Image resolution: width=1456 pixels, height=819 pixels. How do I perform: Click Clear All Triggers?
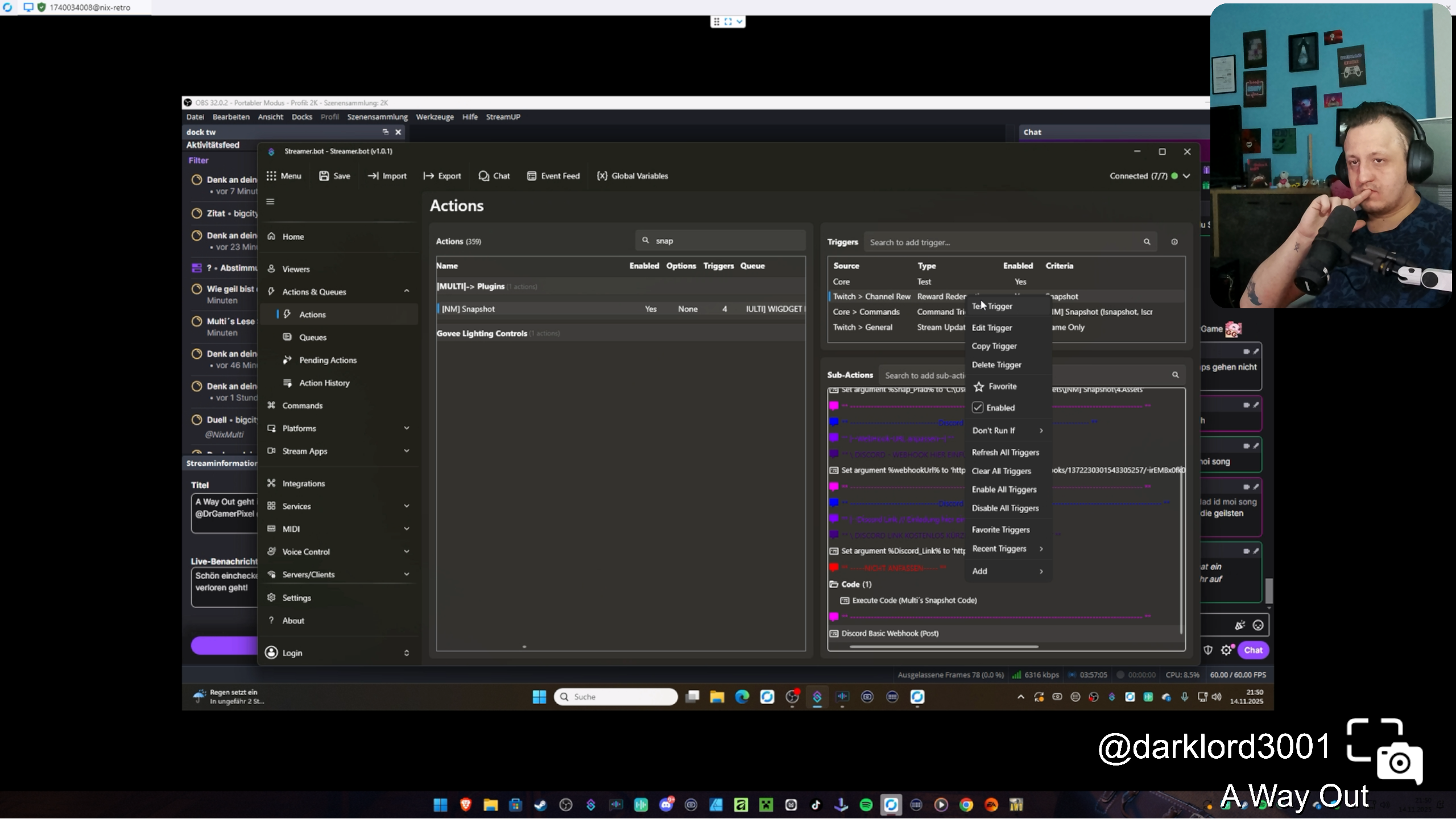1008,471
